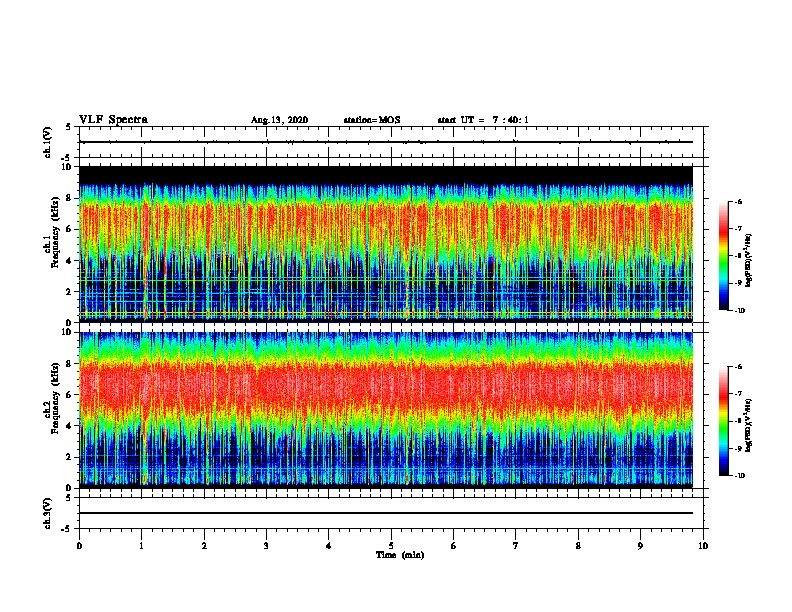This screenshot has height=612, width=792.
Task: Click the ch.1 voltage waveform trace
Action: click(385, 142)
